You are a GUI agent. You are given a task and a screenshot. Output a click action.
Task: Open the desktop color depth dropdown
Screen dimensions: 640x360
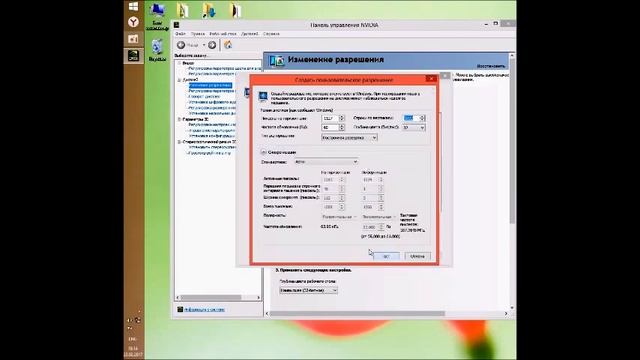click(309, 290)
